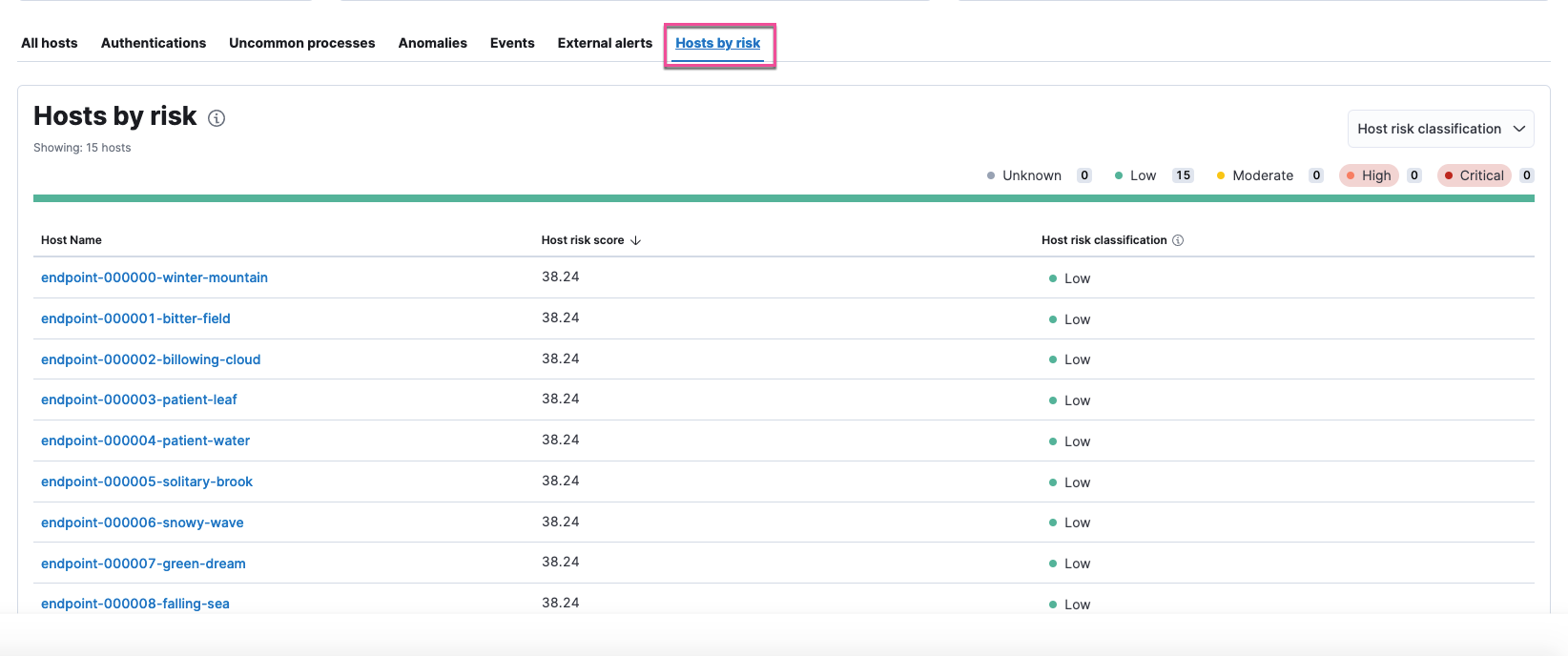Click info icon next to Host risk classification header
1568x656 pixels.
point(1178,240)
